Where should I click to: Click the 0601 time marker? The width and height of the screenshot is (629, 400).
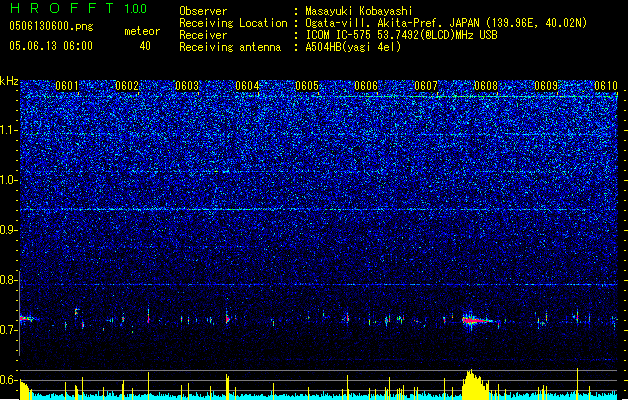(x=67, y=86)
